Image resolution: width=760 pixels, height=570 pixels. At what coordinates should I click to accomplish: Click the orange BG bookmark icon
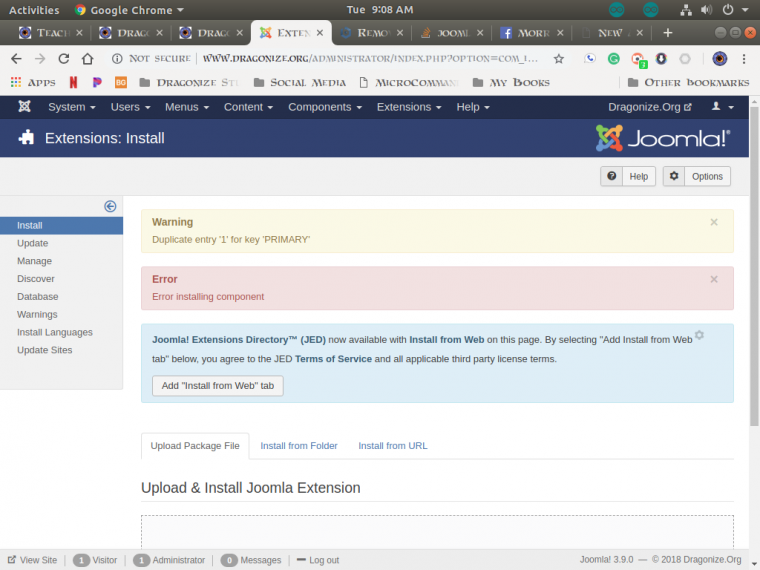(121, 82)
